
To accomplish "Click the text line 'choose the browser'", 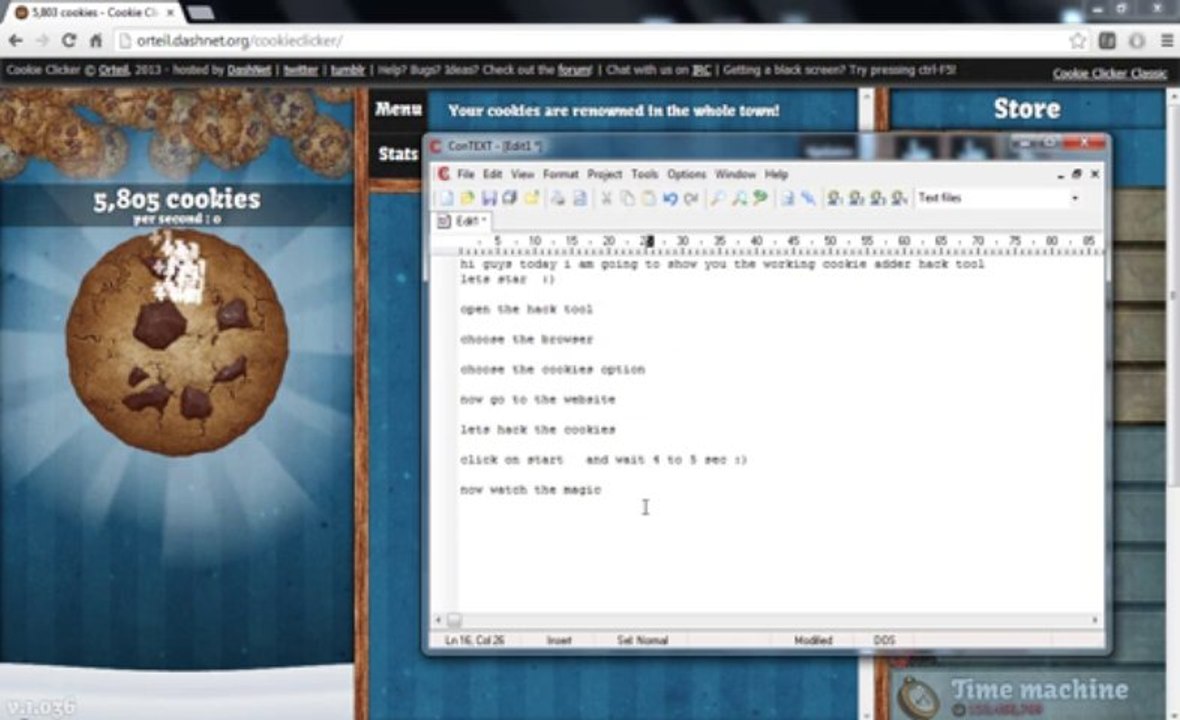I will [526, 339].
